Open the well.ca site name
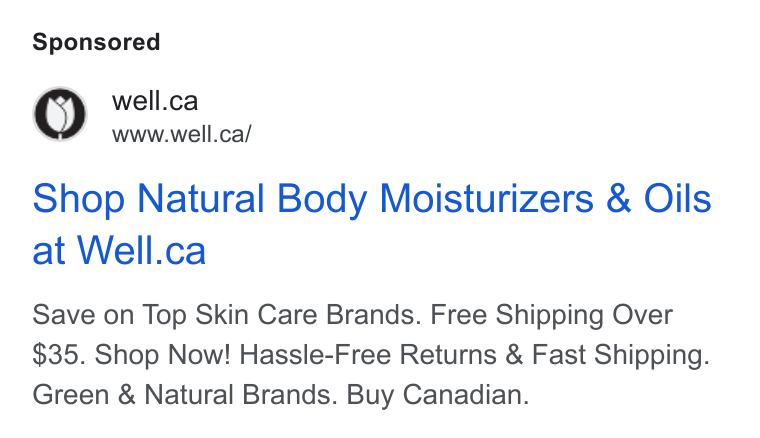 coord(155,101)
